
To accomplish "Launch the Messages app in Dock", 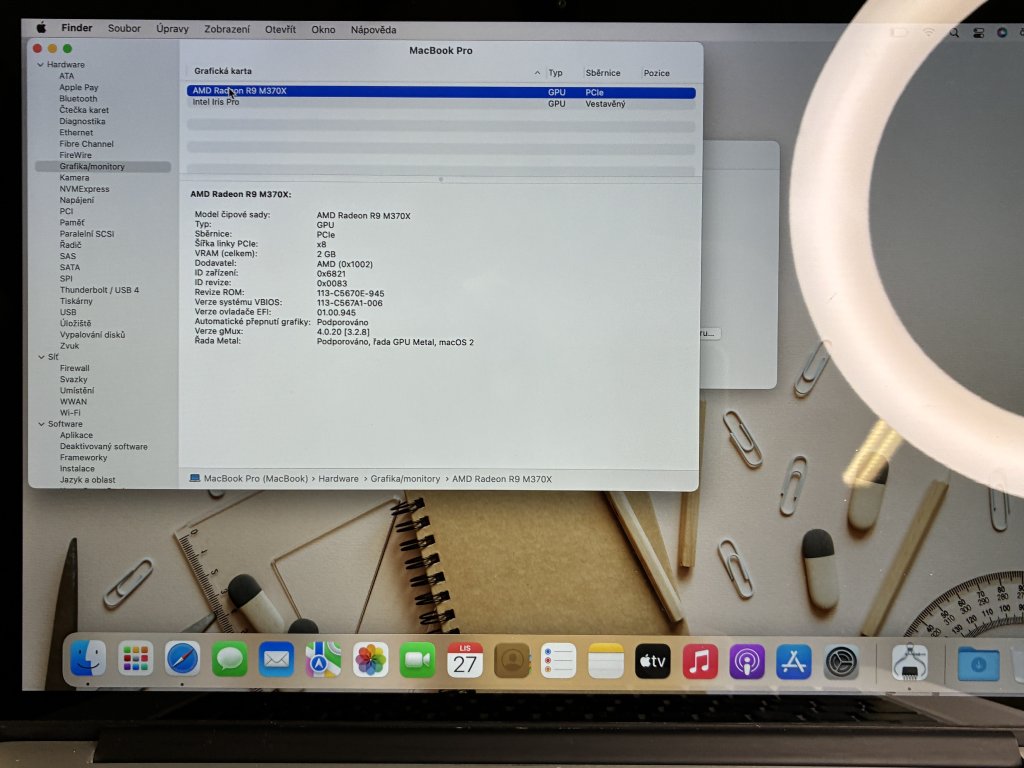I will (230, 659).
